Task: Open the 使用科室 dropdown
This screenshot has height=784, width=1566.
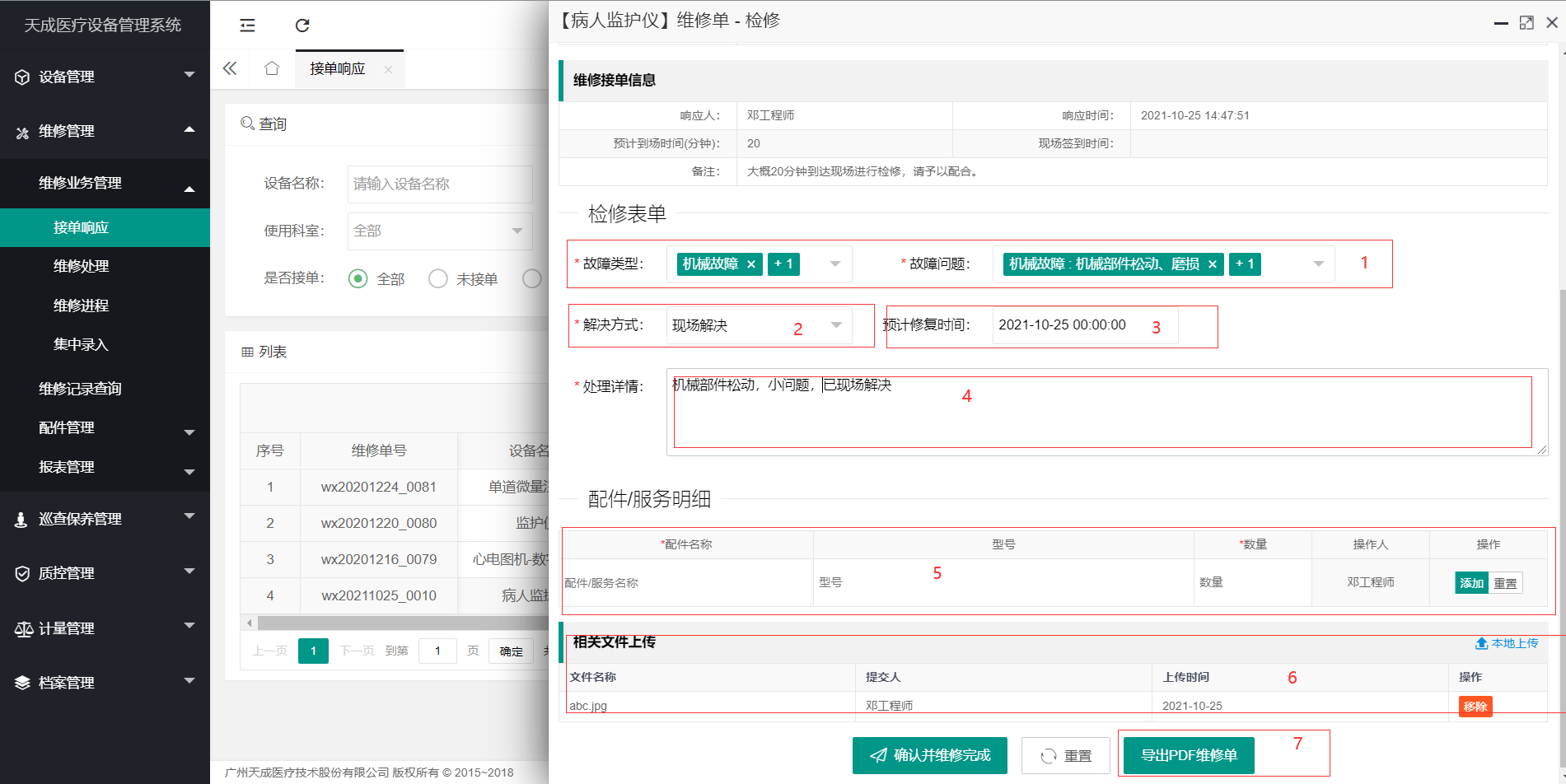Action: pos(440,231)
